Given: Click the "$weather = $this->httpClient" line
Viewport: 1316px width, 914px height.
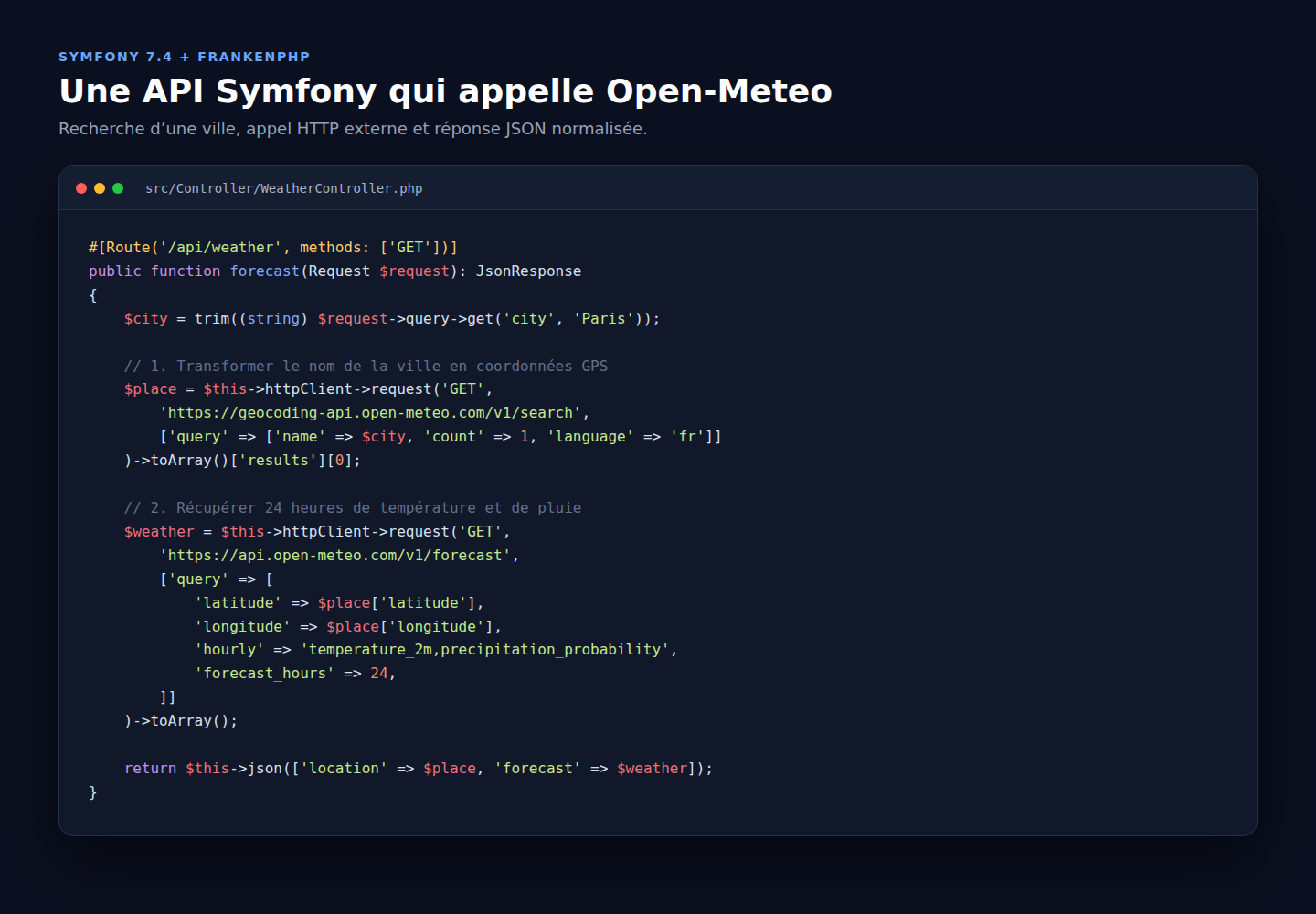Looking at the screenshot, I should [x=317, y=532].
